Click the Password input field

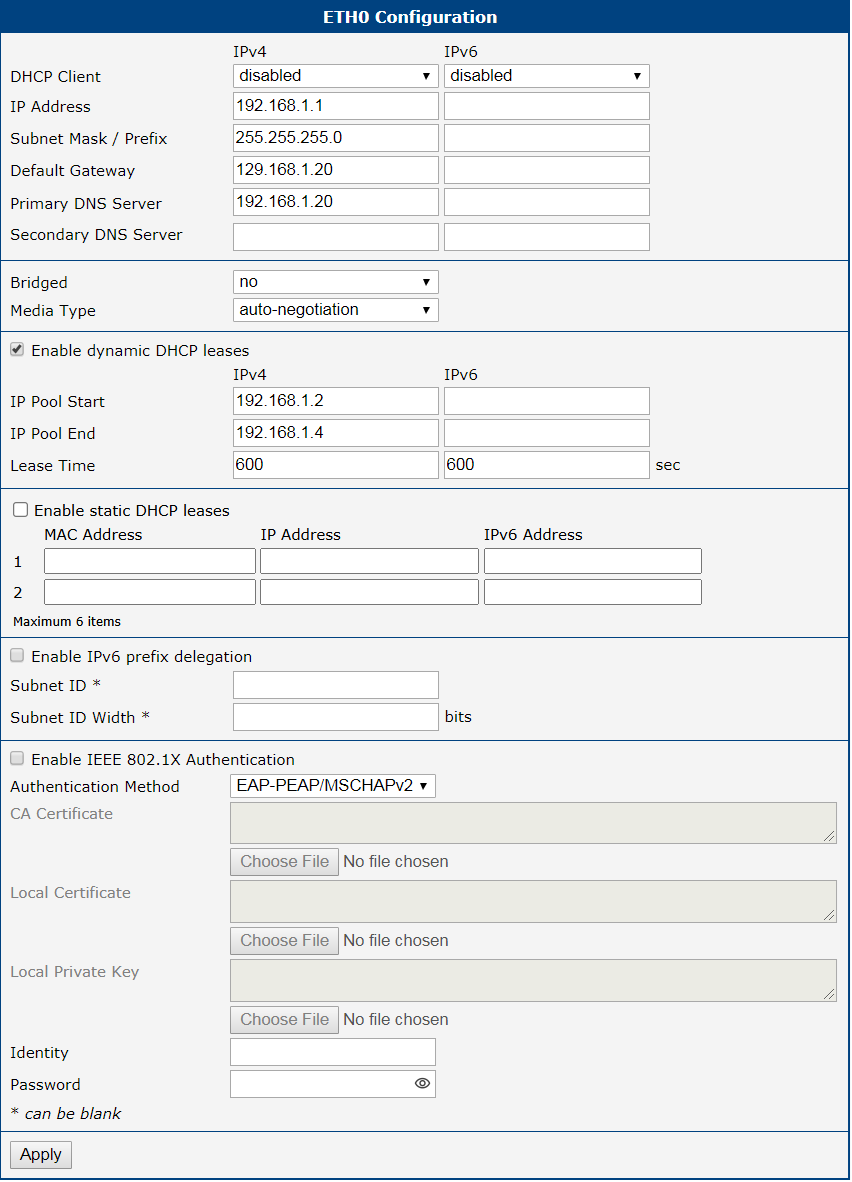333,1084
